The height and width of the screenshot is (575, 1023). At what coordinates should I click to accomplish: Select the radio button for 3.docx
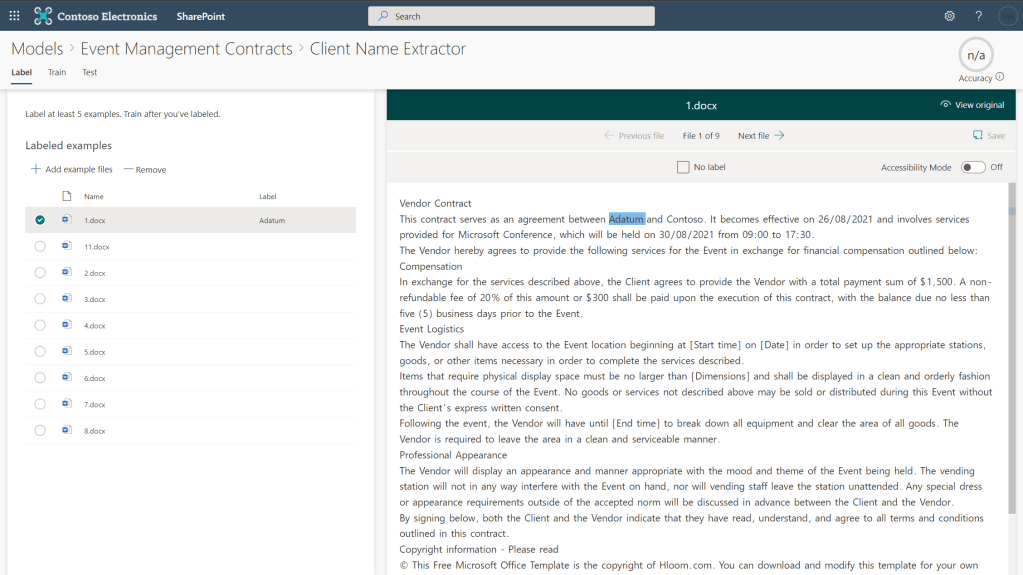pos(40,299)
